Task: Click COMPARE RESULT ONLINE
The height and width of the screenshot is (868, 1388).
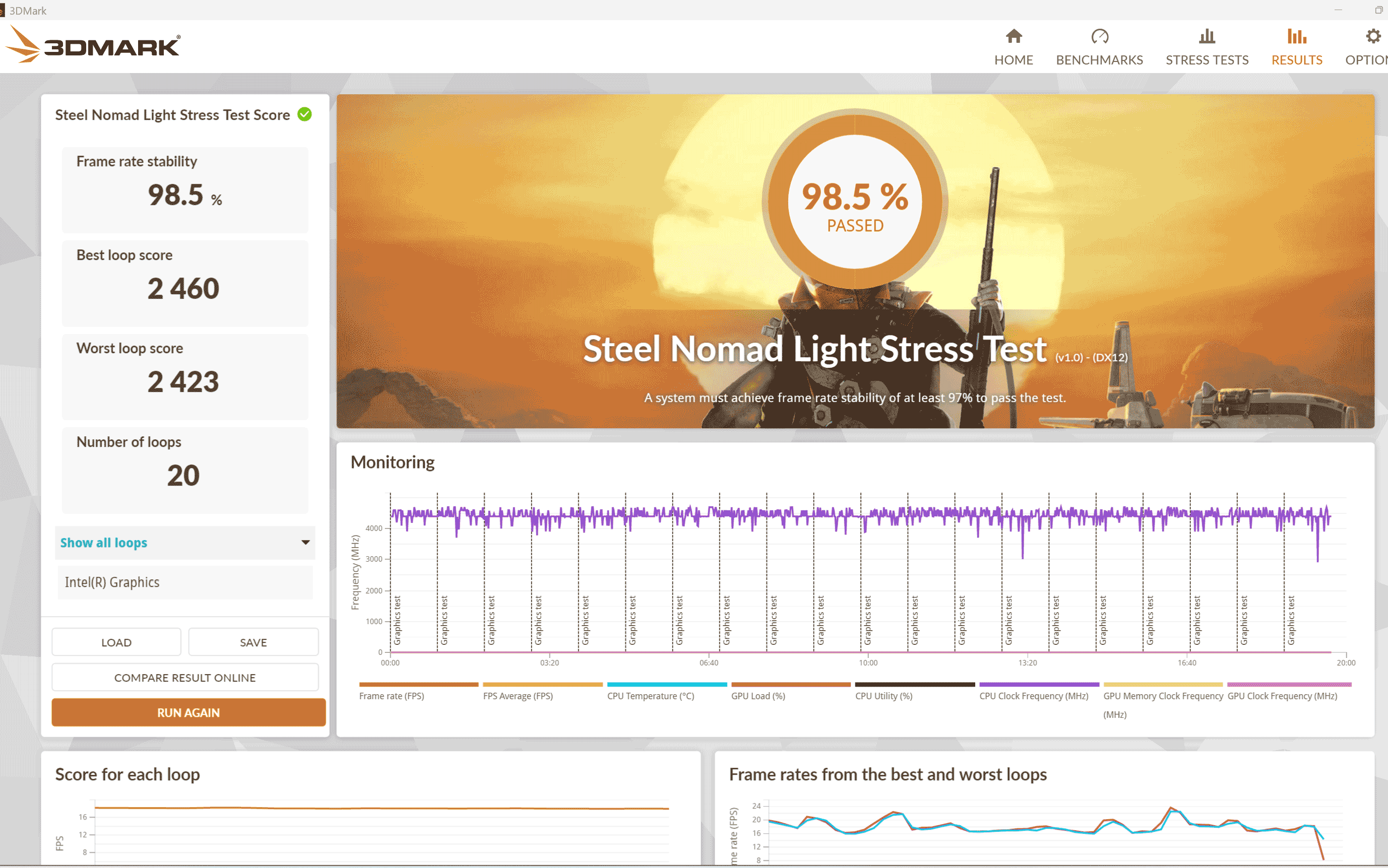Action: (x=185, y=678)
